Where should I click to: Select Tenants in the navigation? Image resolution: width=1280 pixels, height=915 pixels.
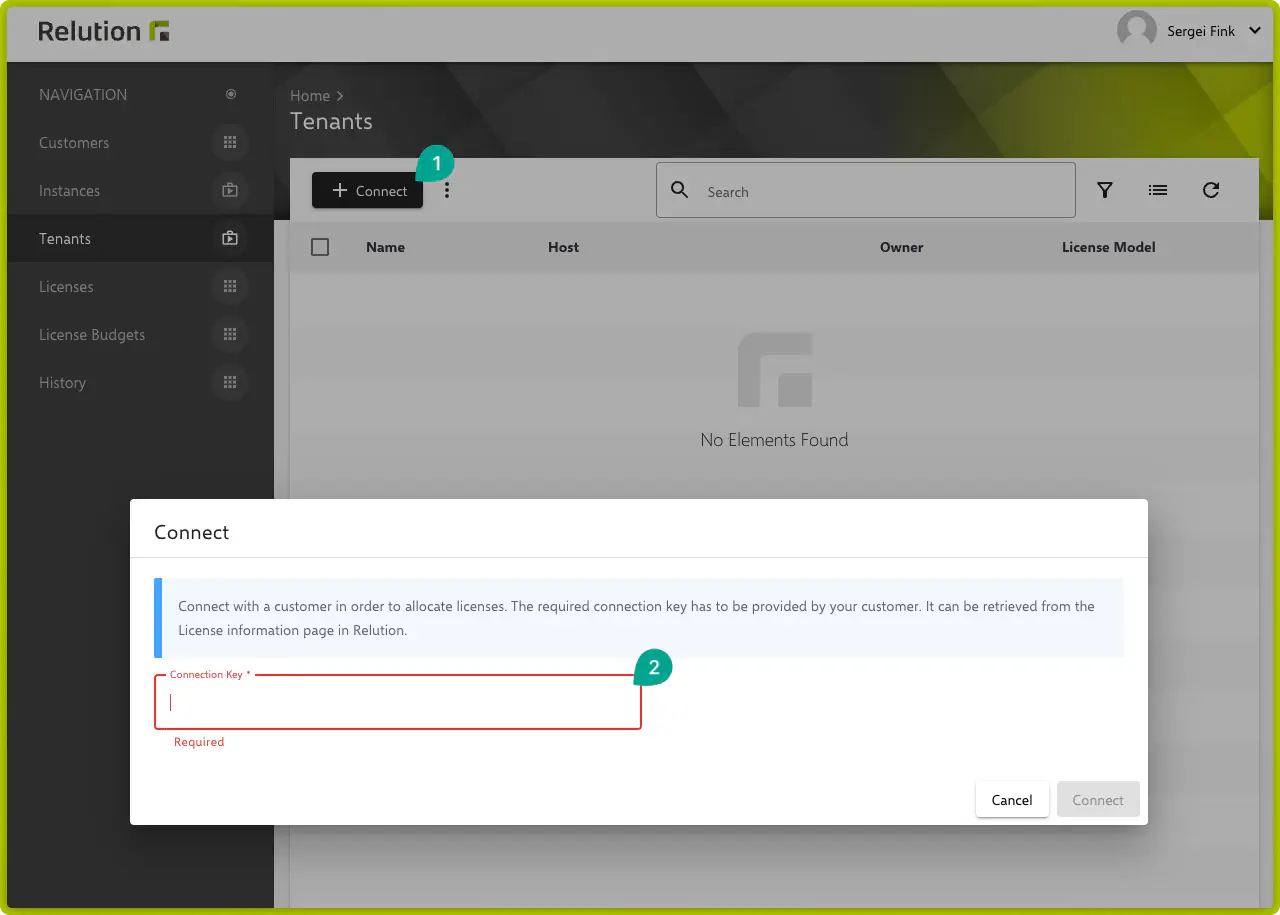point(65,239)
